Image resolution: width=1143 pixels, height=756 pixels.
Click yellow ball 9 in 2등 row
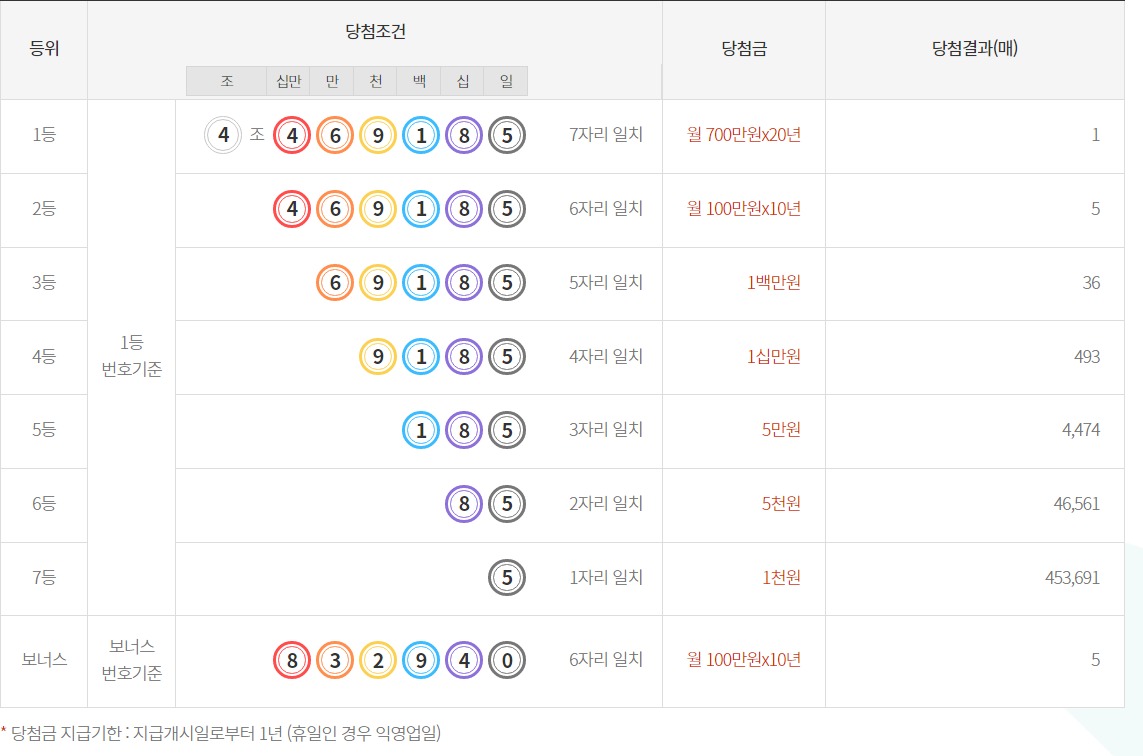(x=378, y=209)
